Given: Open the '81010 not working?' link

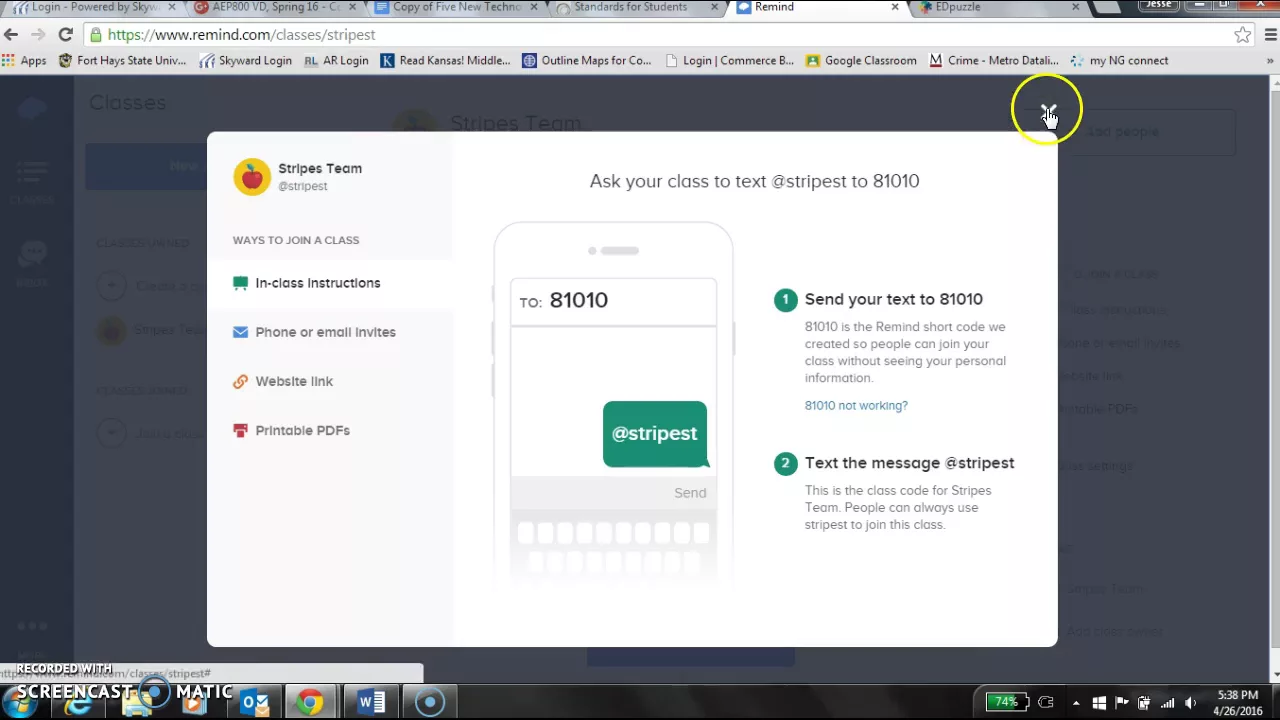Looking at the screenshot, I should [856, 405].
